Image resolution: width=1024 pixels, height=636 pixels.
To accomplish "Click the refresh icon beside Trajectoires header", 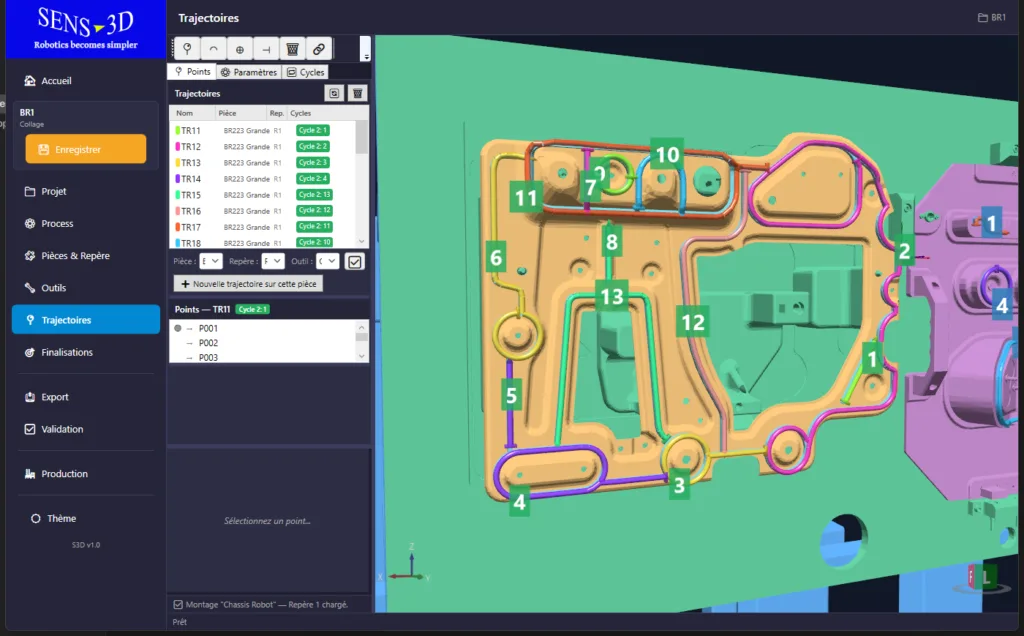I will point(334,93).
